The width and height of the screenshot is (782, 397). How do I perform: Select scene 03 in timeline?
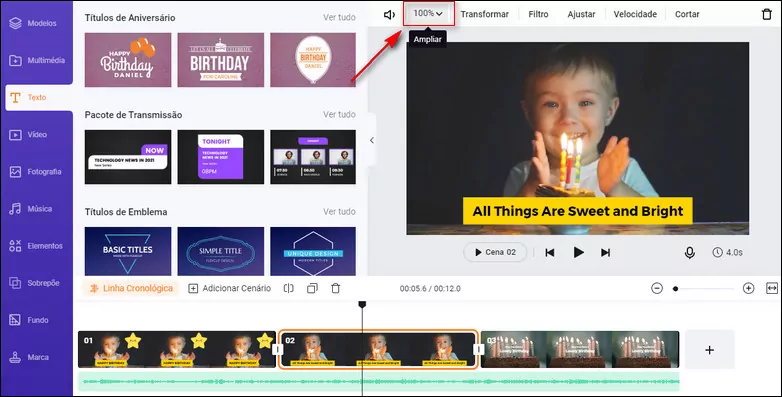tap(580, 350)
